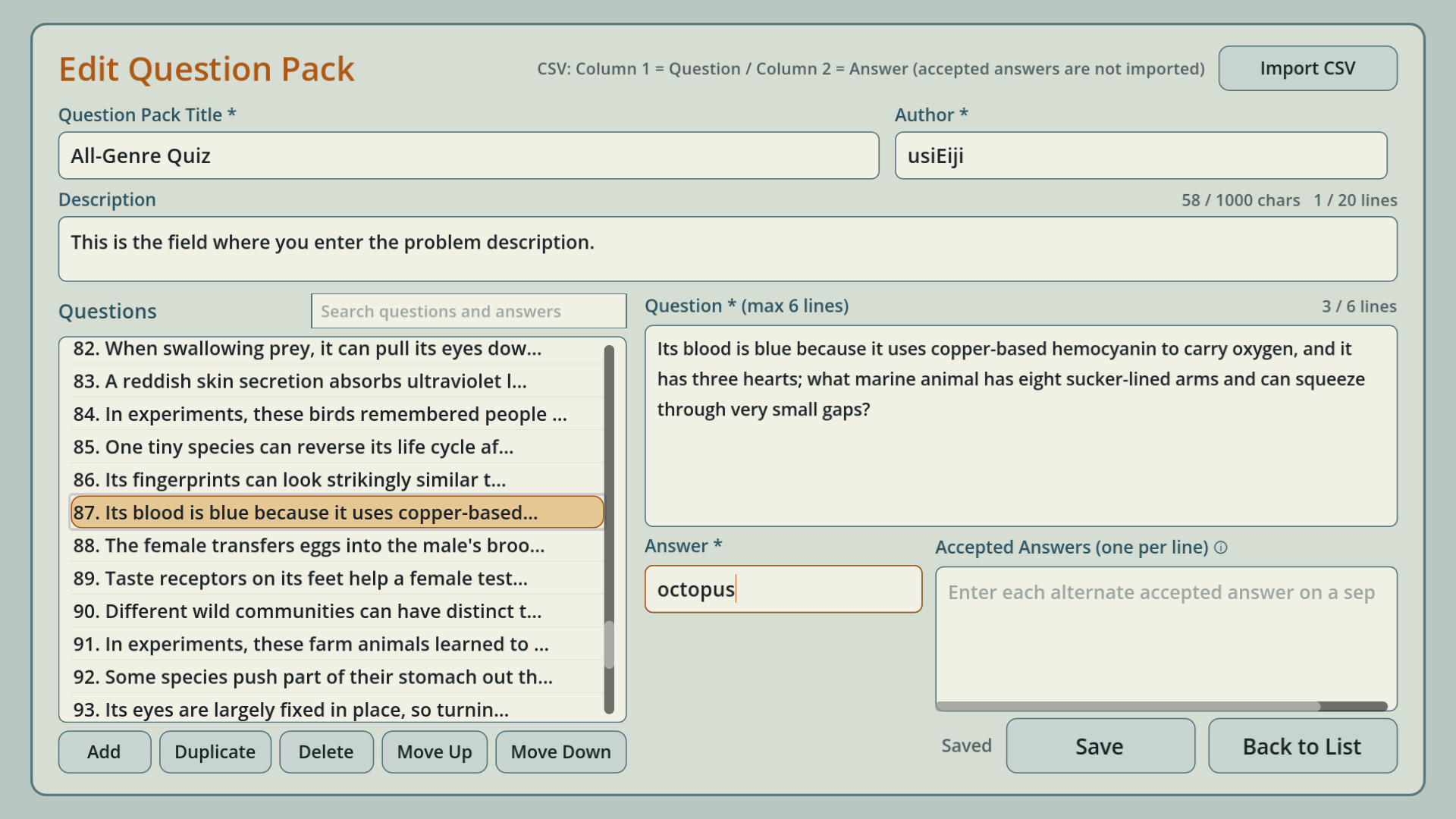Add a new question

click(x=104, y=752)
